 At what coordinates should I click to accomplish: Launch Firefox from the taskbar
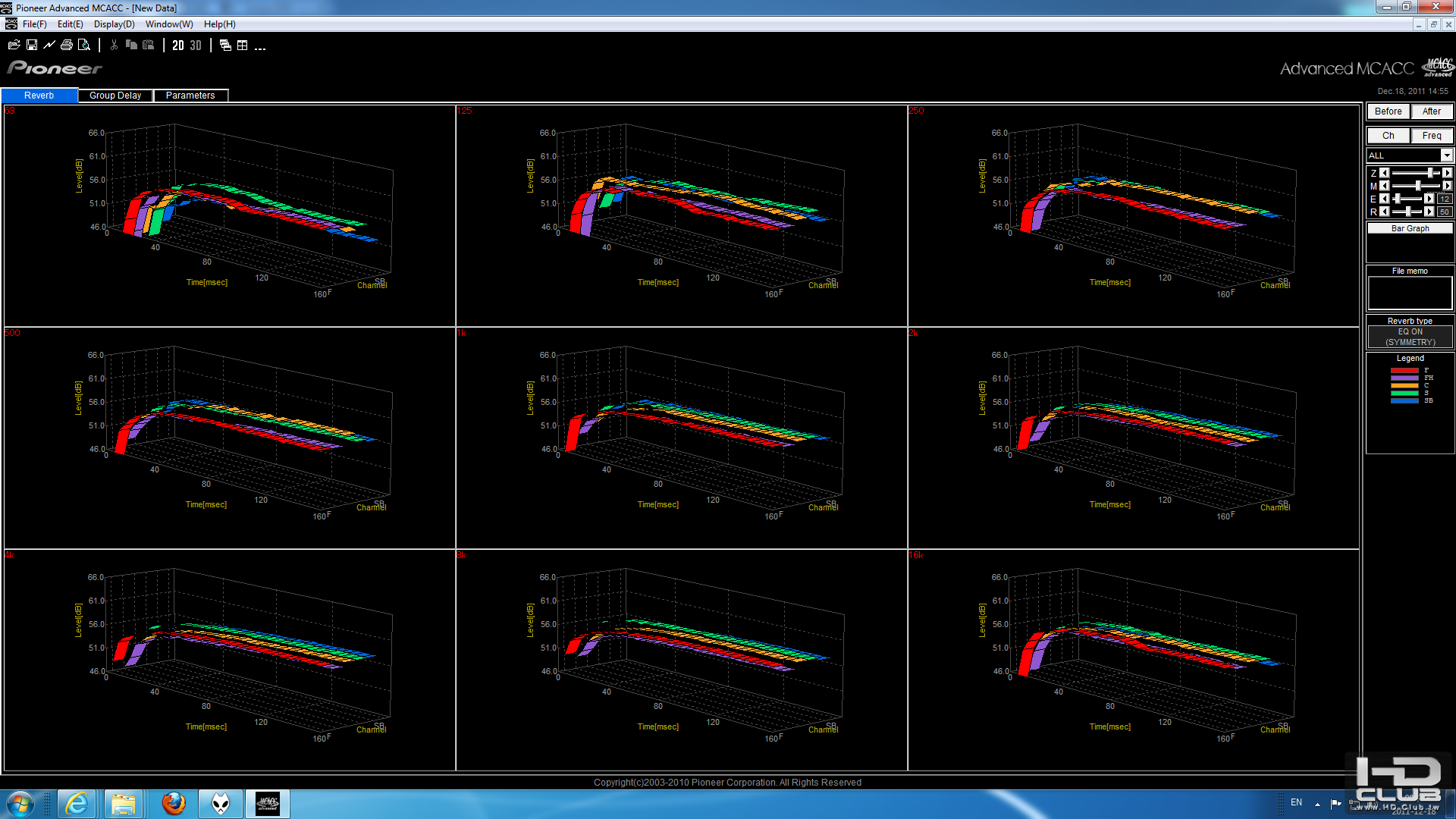click(174, 804)
